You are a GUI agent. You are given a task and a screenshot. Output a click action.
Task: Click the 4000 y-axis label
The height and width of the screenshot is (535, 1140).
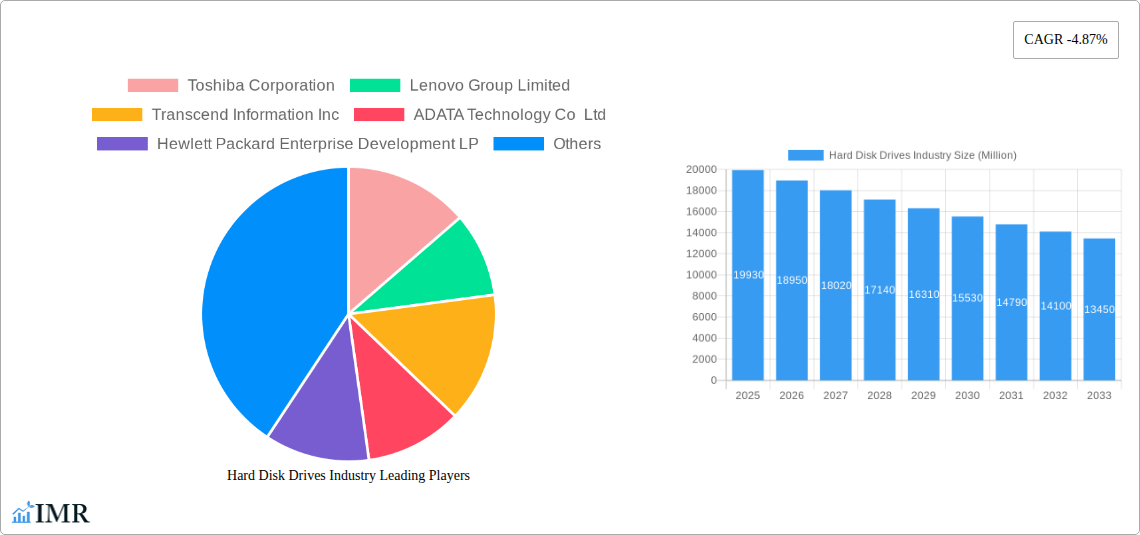[x=705, y=338]
